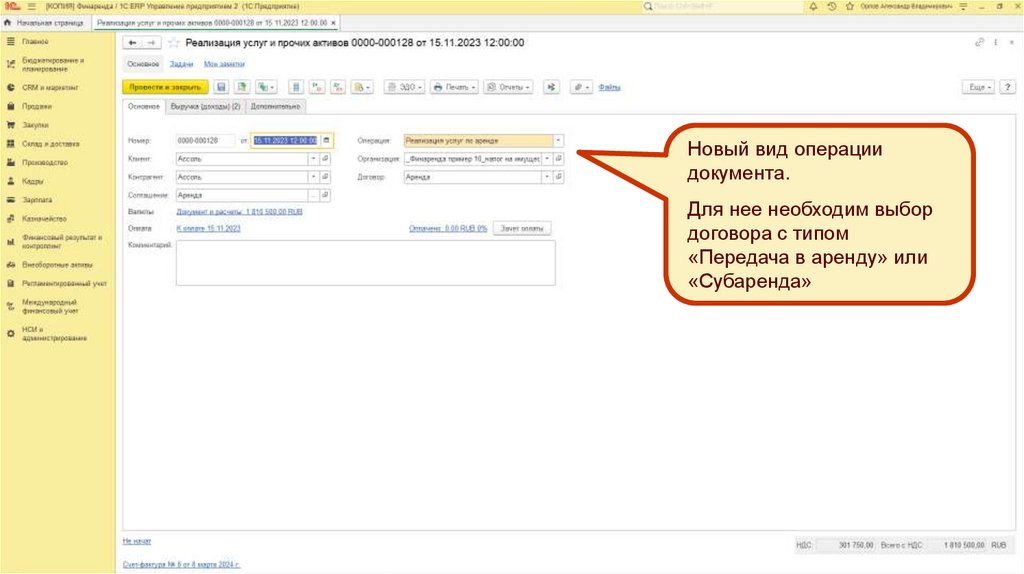Viewport: 1024px width, 574px height.
Task: Mark document as favorite with star icon
Action: coord(174,43)
